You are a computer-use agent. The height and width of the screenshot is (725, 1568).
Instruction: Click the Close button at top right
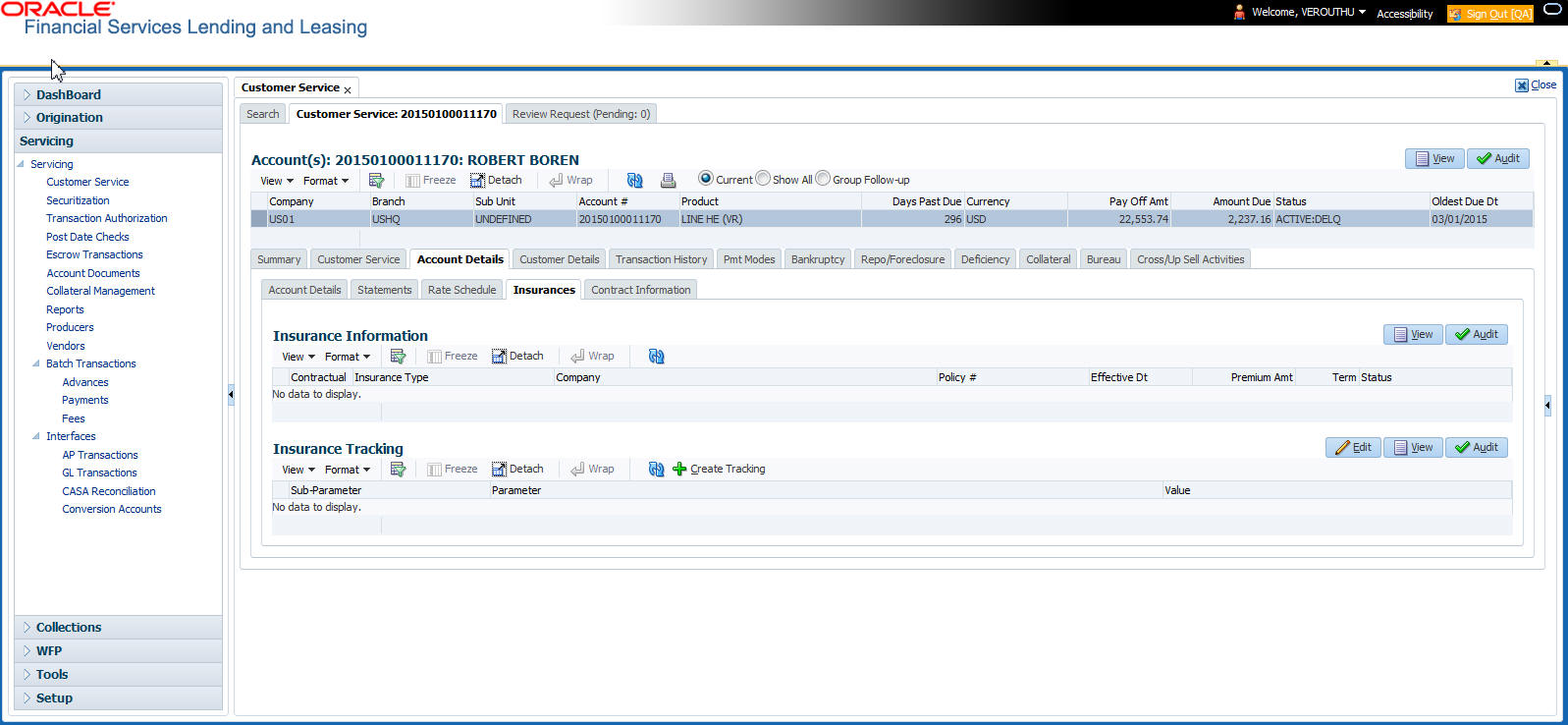(1536, 85)
